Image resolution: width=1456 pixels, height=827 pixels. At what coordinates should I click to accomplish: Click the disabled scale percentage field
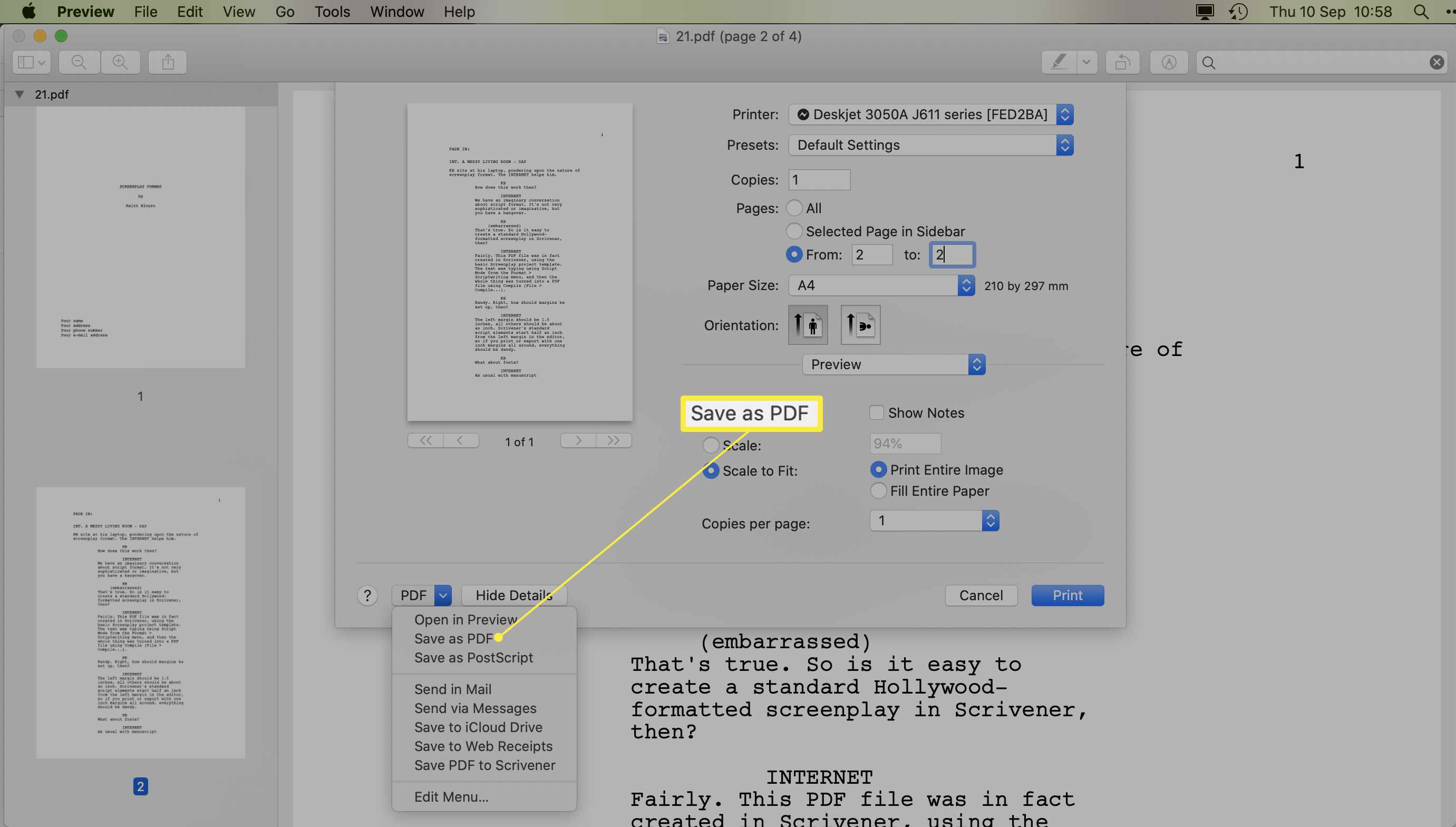pyautogui.click(x=906, y=443)
